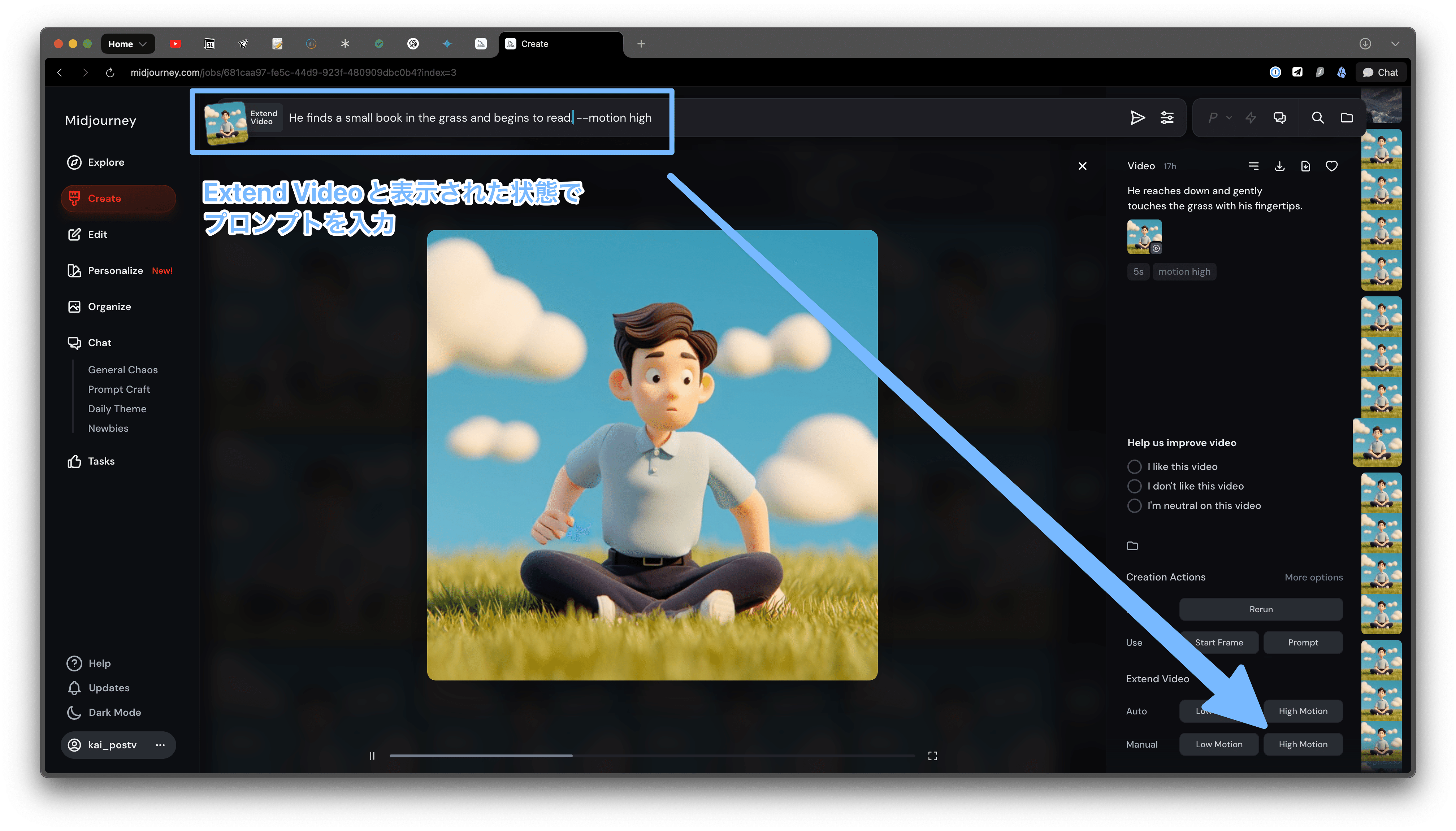Click the download video icon
1456x831 pixels.
1279,166
